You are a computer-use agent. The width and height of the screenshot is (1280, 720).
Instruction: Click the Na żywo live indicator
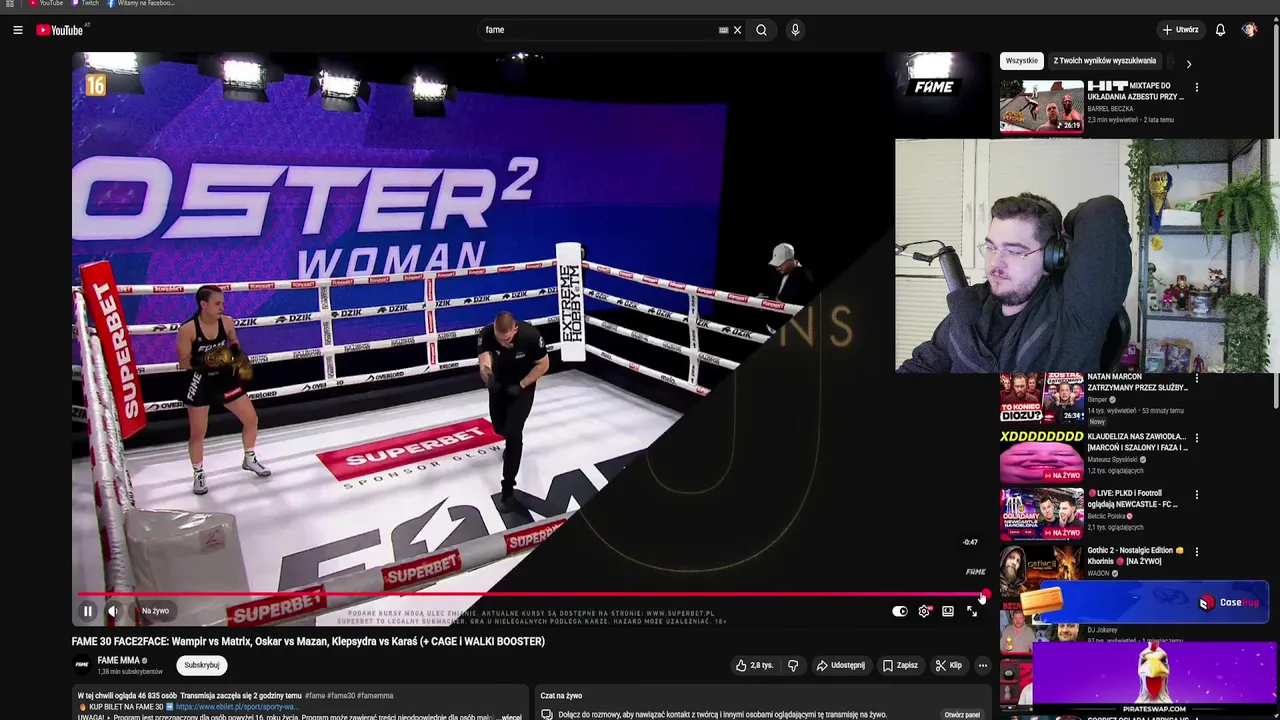pyautogui.click(x=155, y=611)
